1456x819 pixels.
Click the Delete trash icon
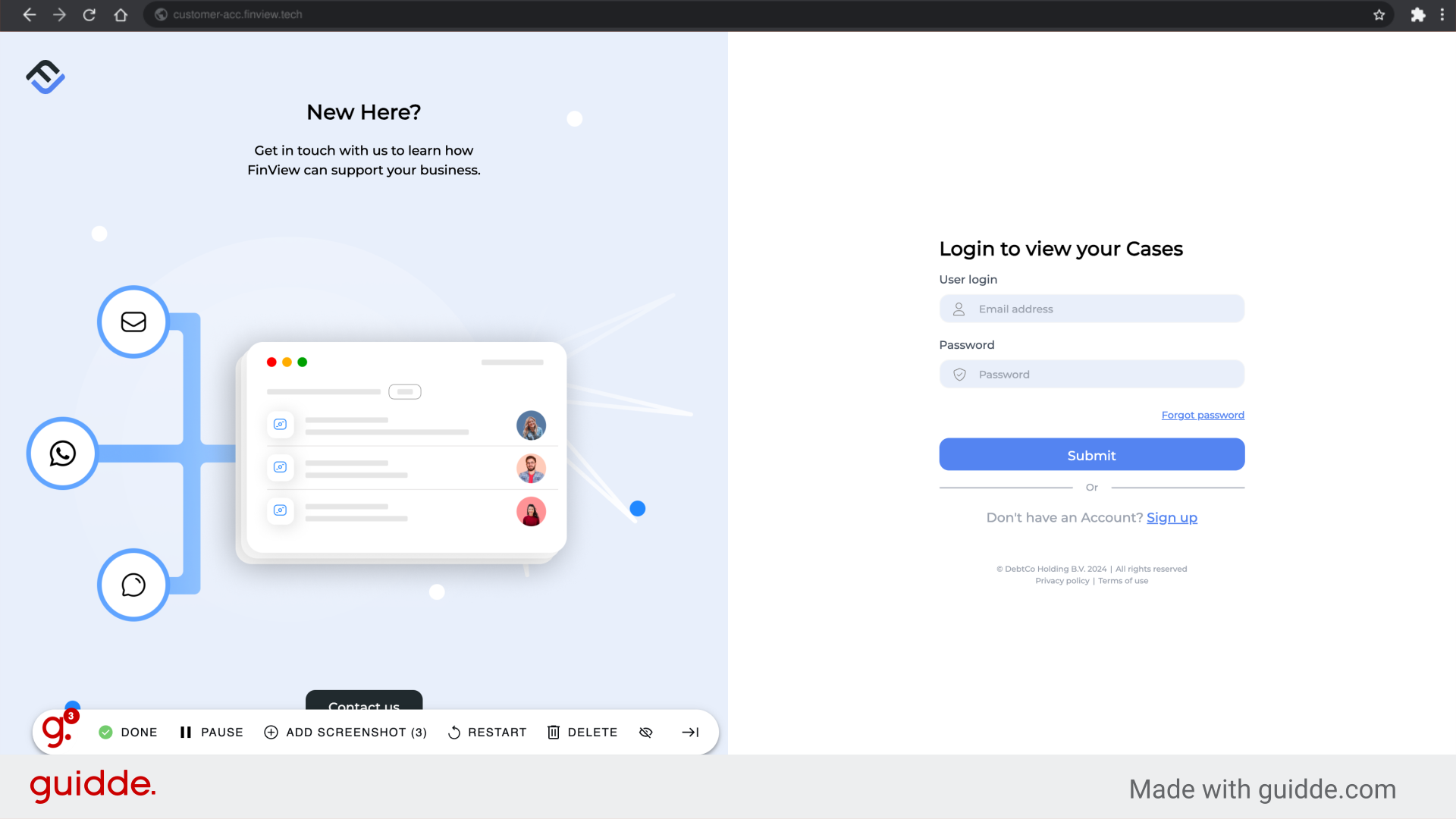pos(554,731)
